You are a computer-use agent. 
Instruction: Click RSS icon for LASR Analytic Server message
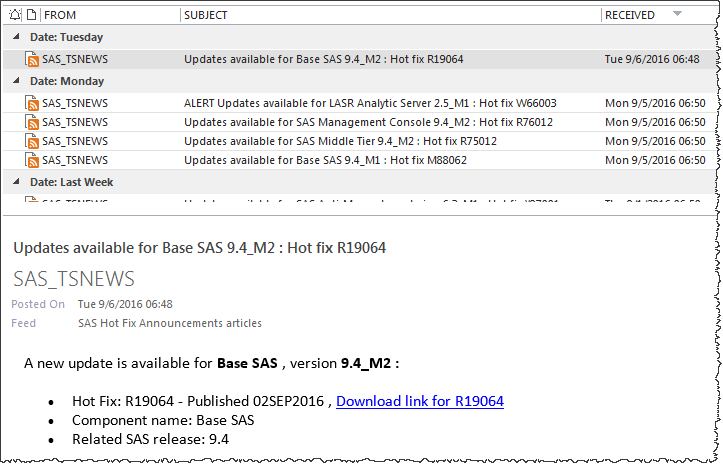pyautogui.click(x=32, y=103)
